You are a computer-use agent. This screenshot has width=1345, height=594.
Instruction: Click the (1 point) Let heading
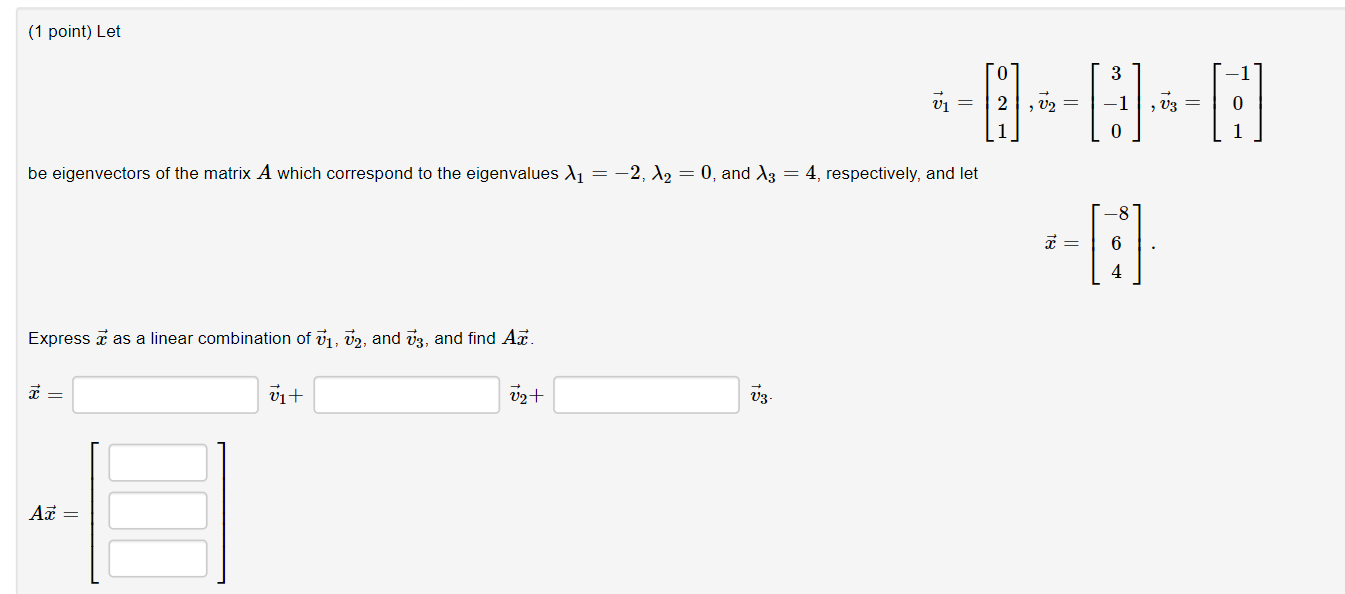coord(74,31)
